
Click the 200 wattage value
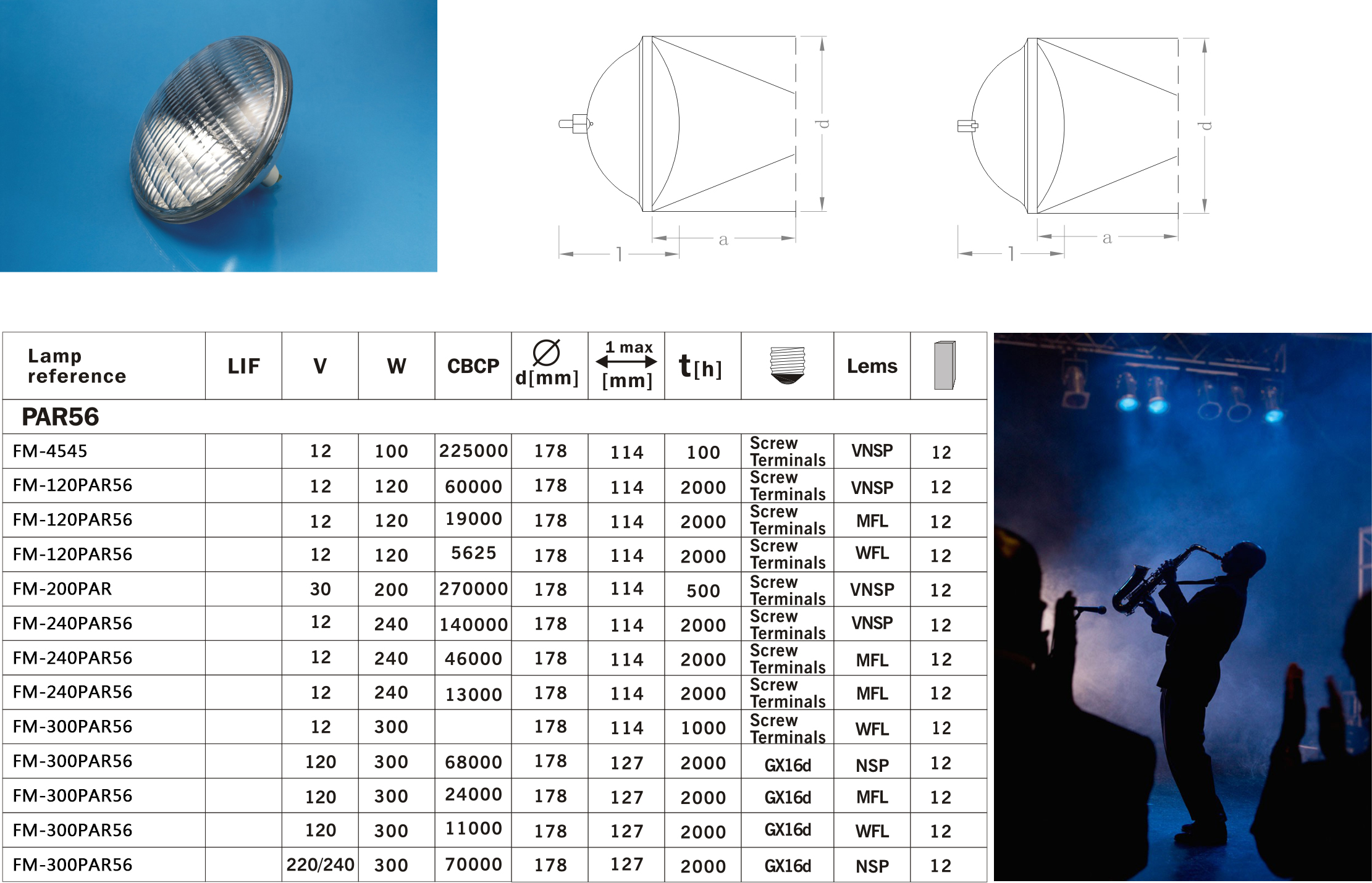(391, 590)
